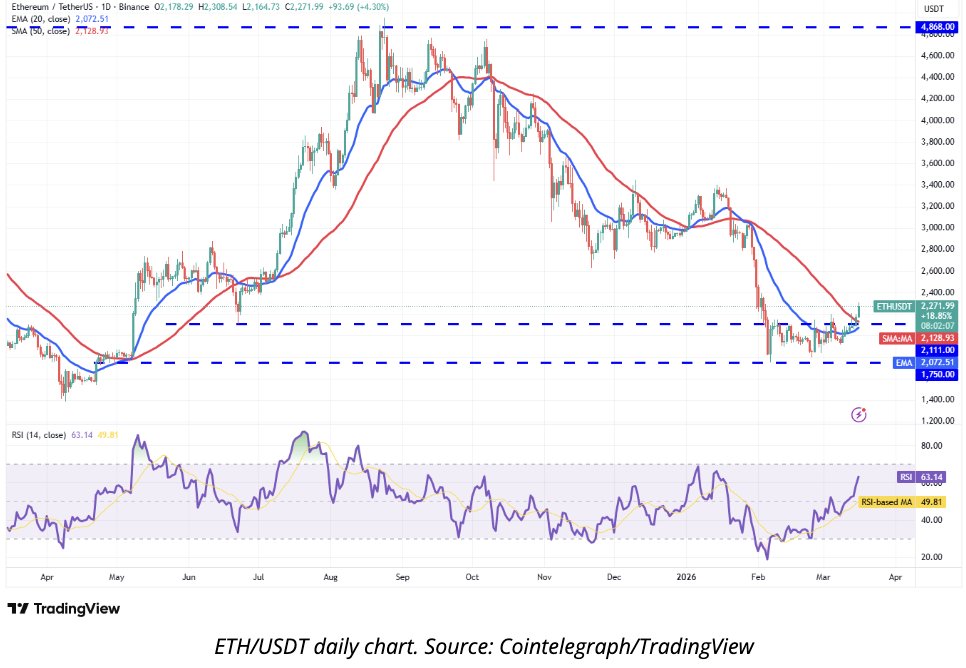Click the 4,600.00 price axis label
The image size is (966, 668).
pos(938,55)
